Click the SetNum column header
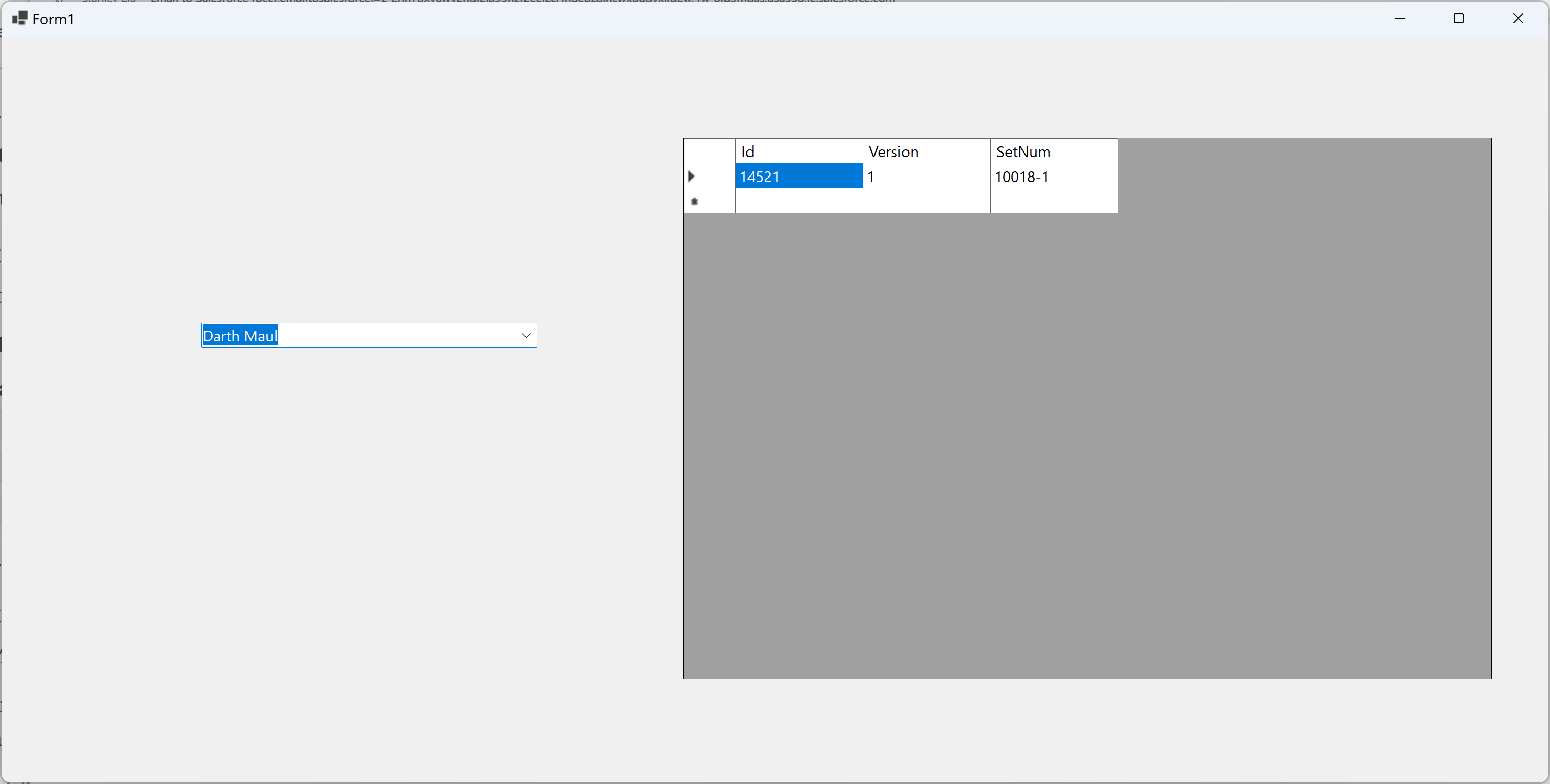 (1054, 151)
